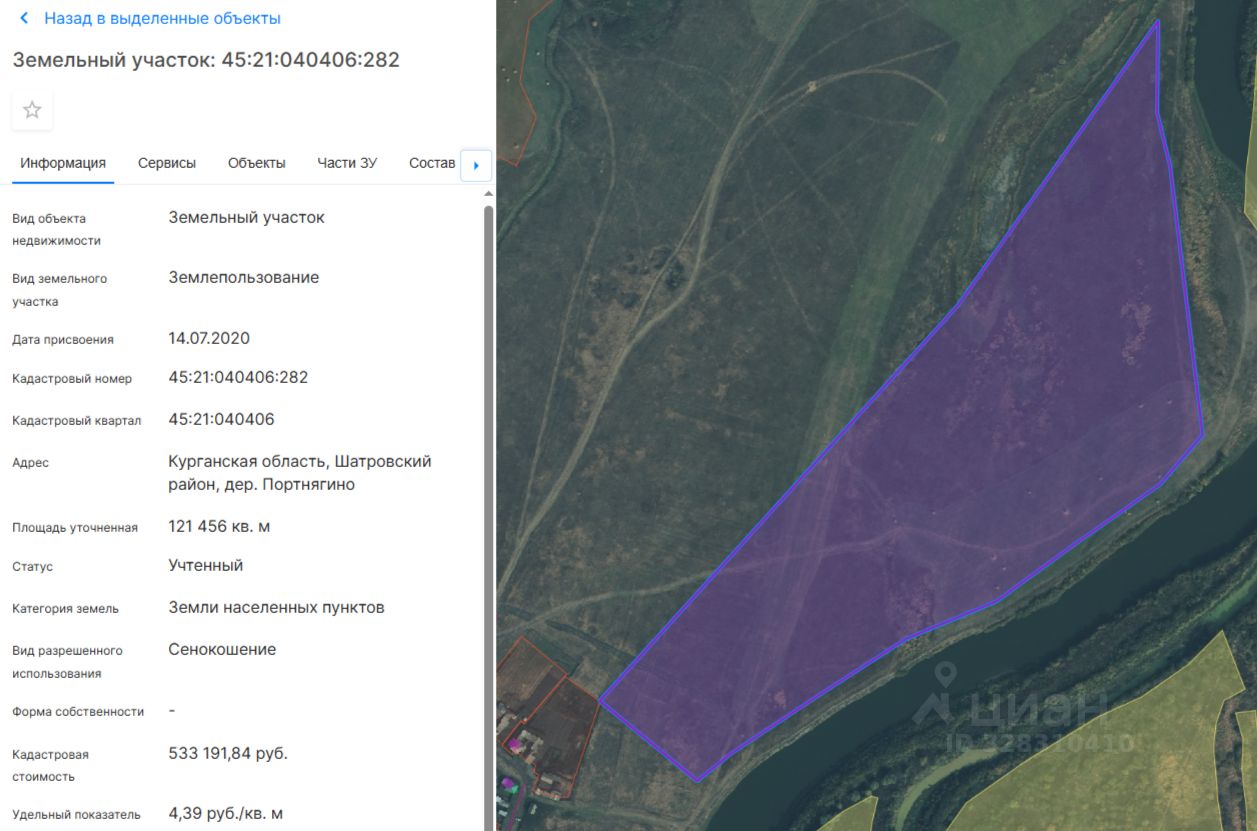Switch to the Сервисы tab
1257x831 pixels.
tap(167, 163)
